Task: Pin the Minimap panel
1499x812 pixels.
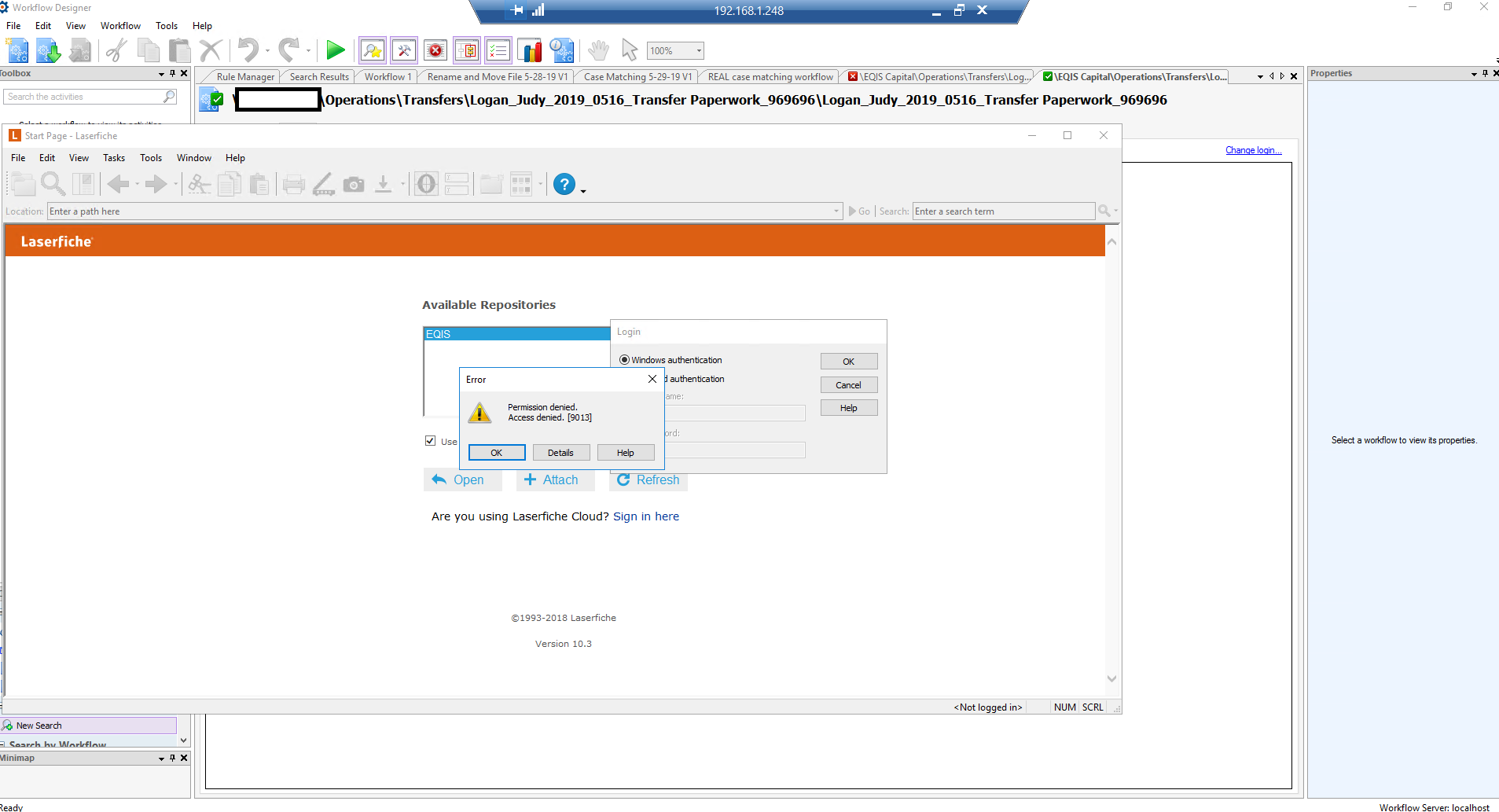Action: pos(173,759)
